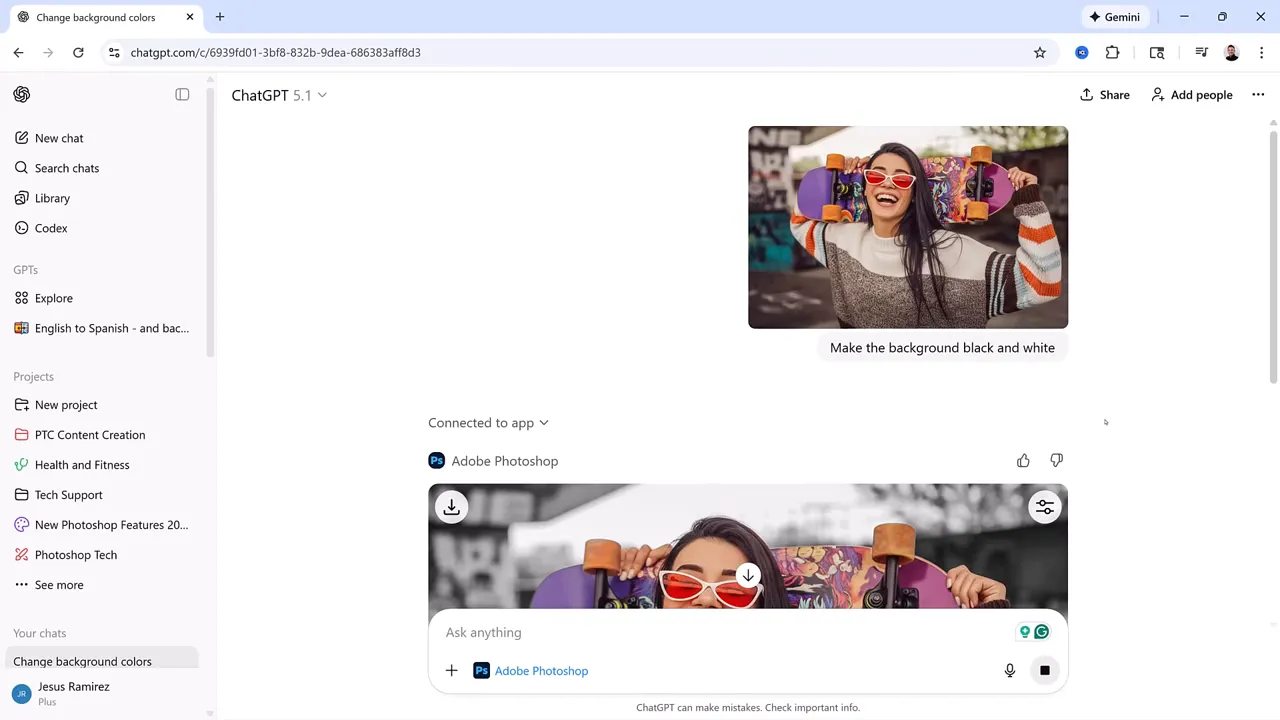
Task: Click the Ask anything input field
Action: pyautogui.click(x=700, y=632)
